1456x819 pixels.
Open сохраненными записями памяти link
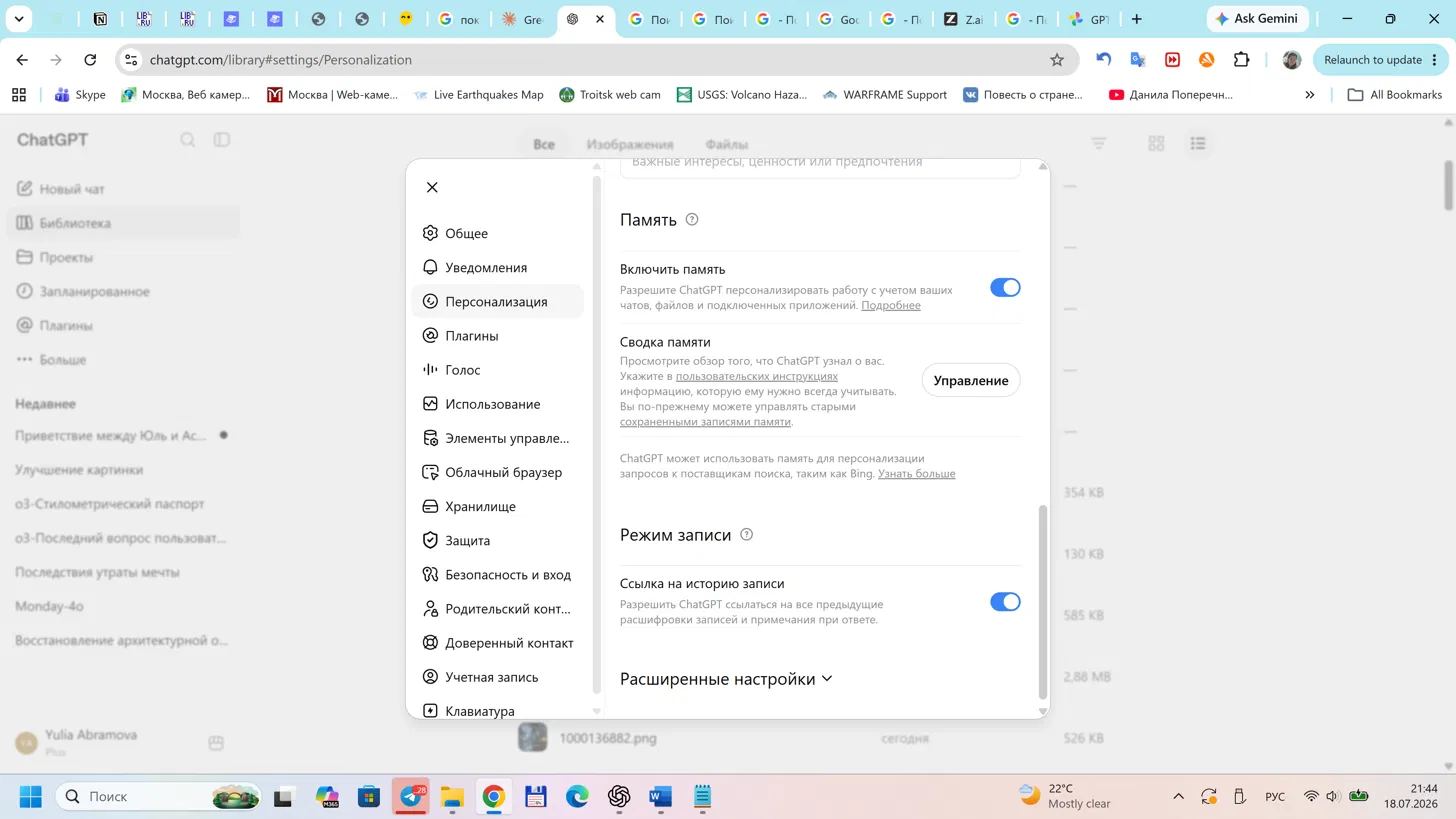705,422
